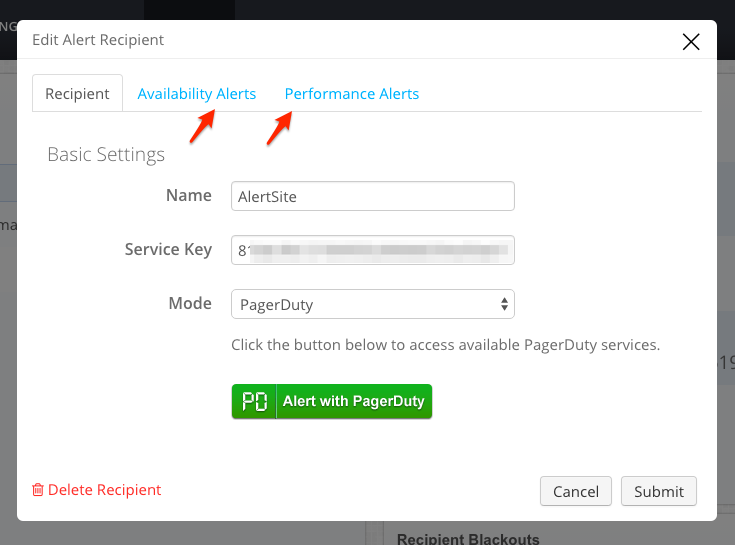This screenshot has height=545, width=735.
Task: Cancel editing the recipient
Action: [576, 491]
